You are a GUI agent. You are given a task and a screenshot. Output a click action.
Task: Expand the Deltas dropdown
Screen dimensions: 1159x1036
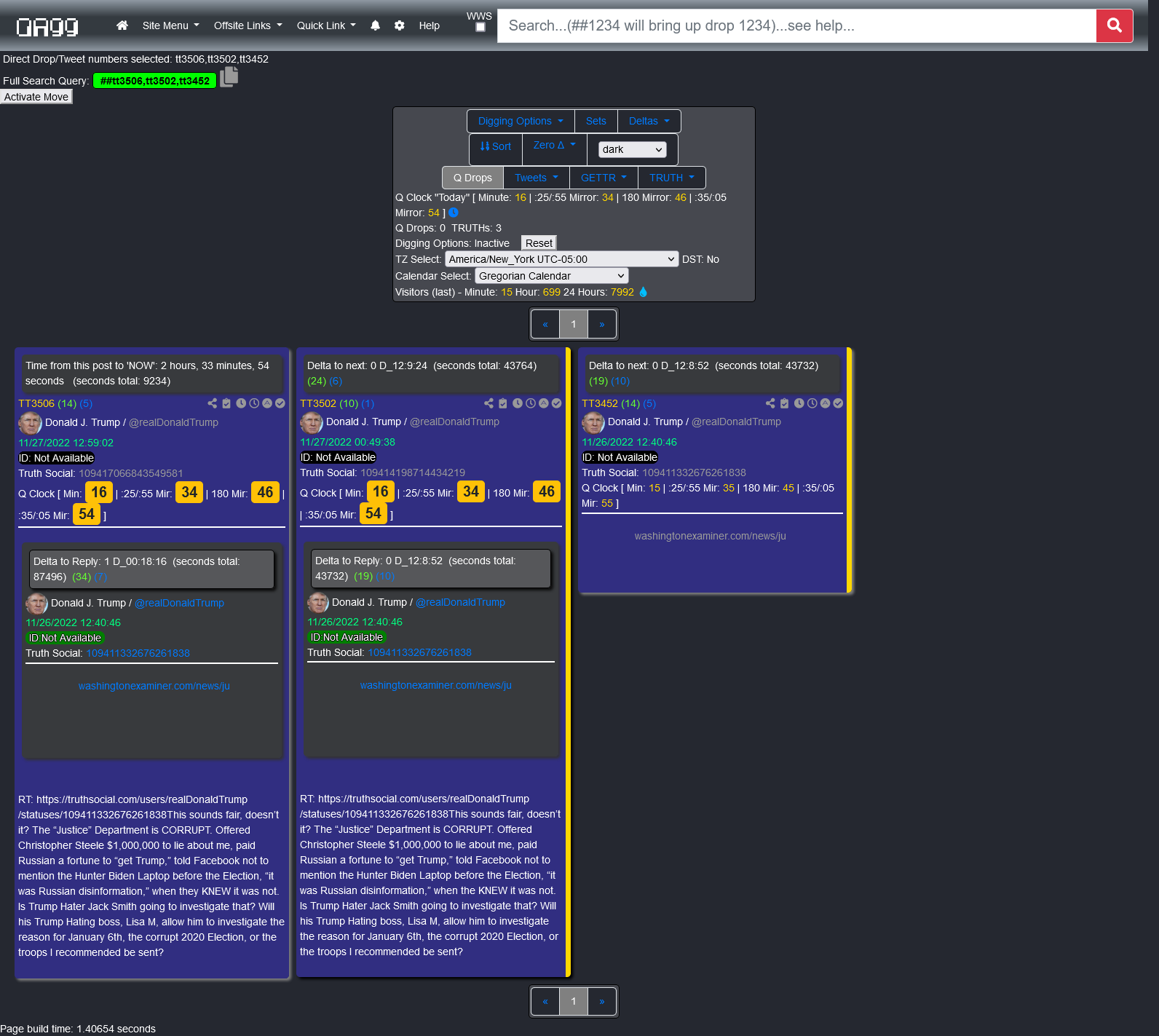pos(649,121)
